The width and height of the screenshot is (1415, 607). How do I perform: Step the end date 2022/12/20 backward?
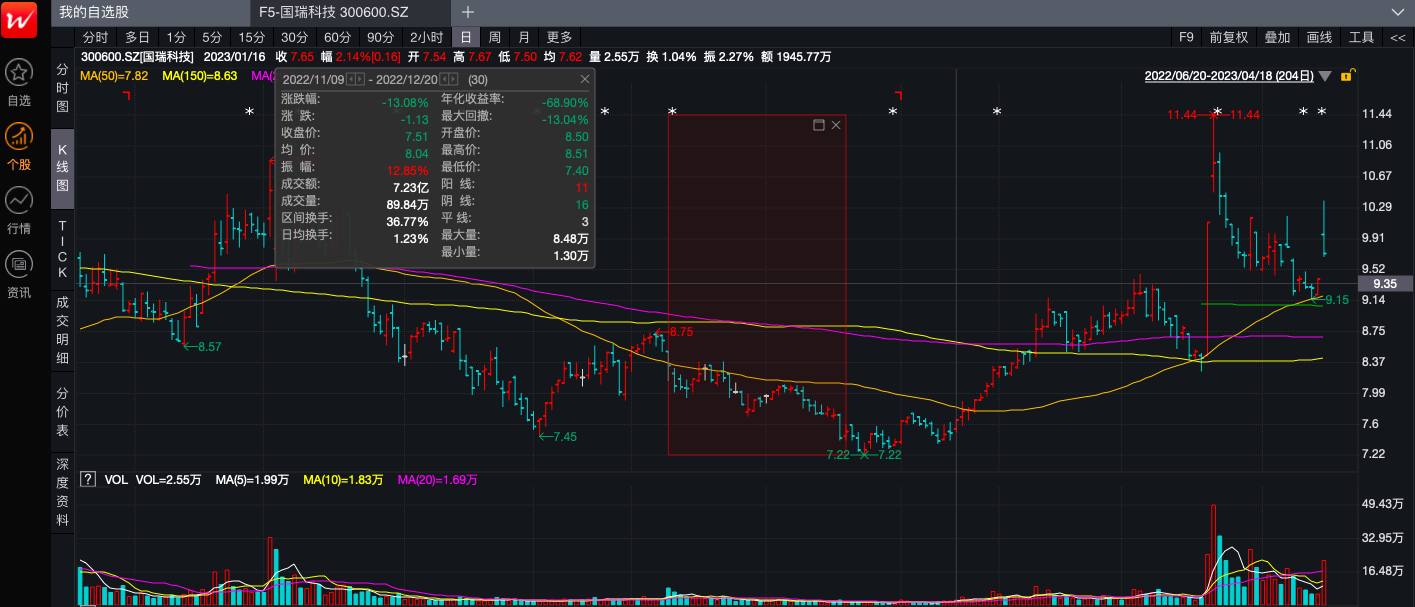point(445,79)
